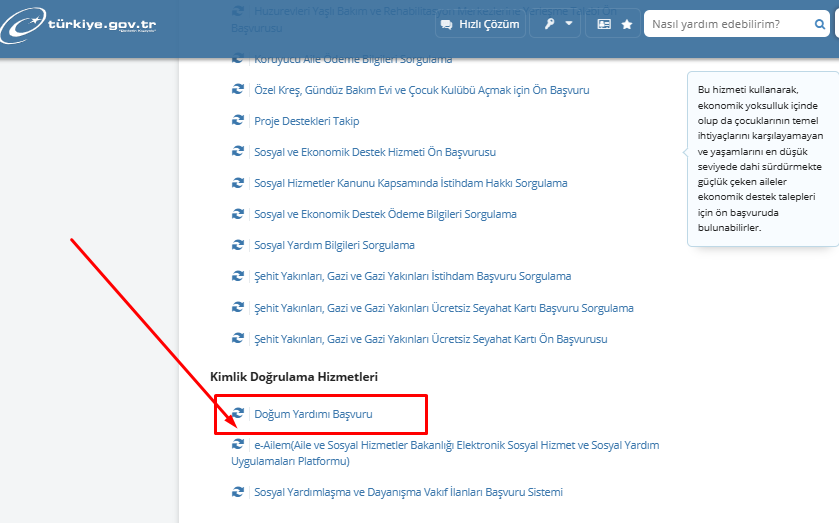Open the Hızlı Çözüm quick help button
This screenshot has height=523, width=839.
pyautogui.click(x=480, y=24)
